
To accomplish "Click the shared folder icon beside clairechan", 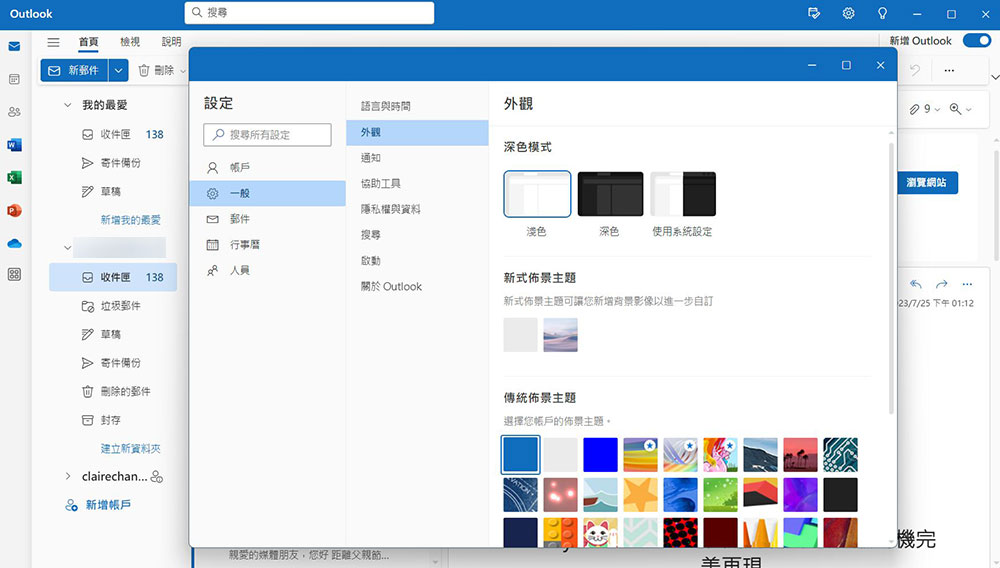I will point(157,476).
